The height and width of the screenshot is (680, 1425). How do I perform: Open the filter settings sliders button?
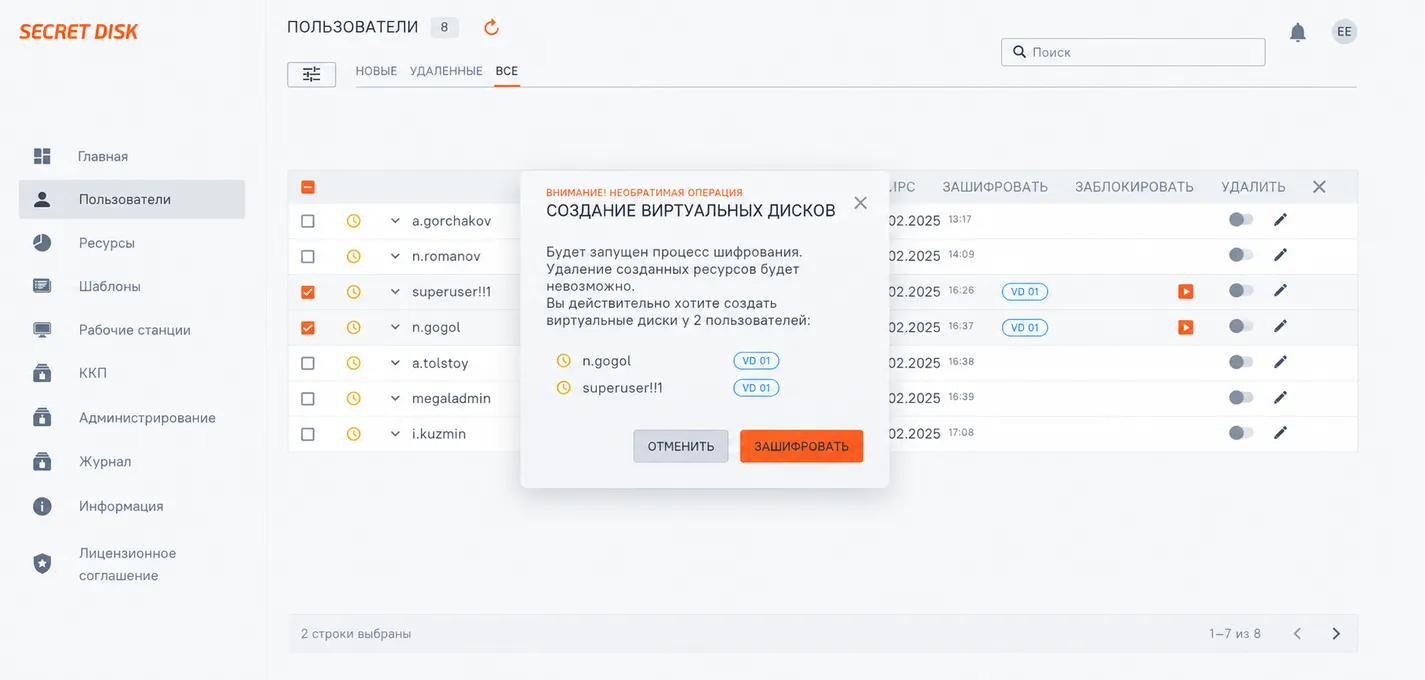coord(311,74)
